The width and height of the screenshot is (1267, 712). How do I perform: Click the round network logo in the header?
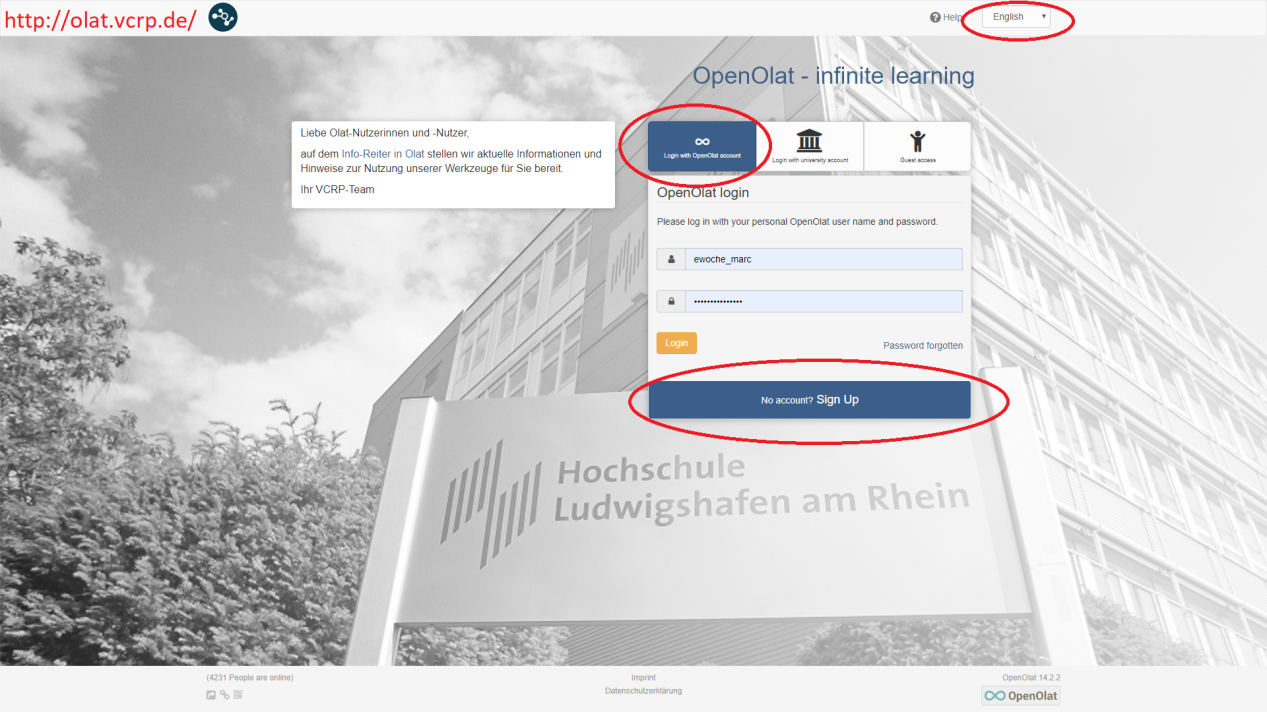coord(223,17)
